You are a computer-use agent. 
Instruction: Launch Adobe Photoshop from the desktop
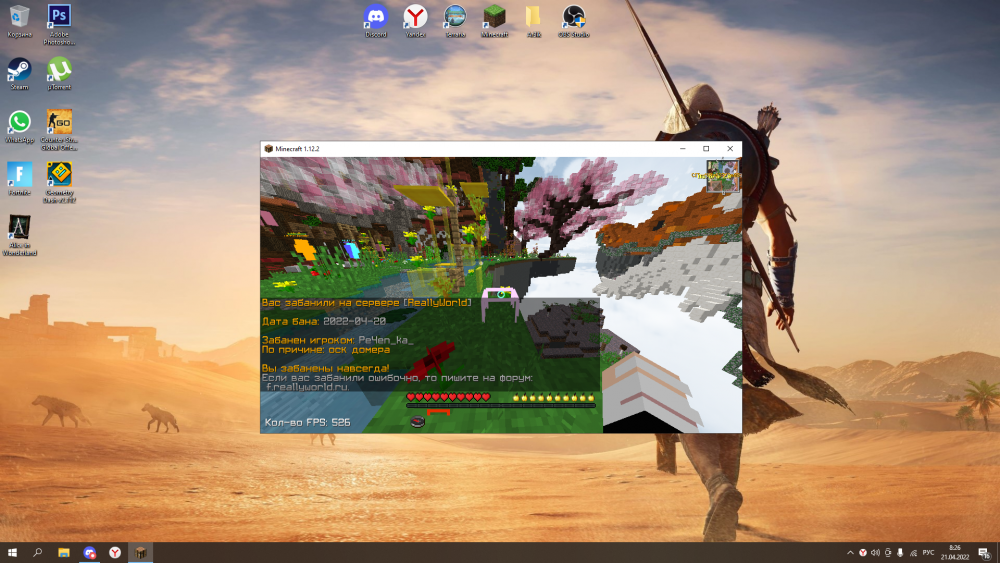coord(59,25)
